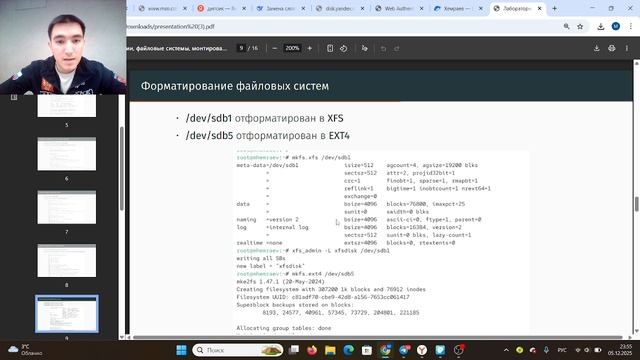Switch to the www.mvs tab
Screen dimensions: 640x360
(162, 8)
